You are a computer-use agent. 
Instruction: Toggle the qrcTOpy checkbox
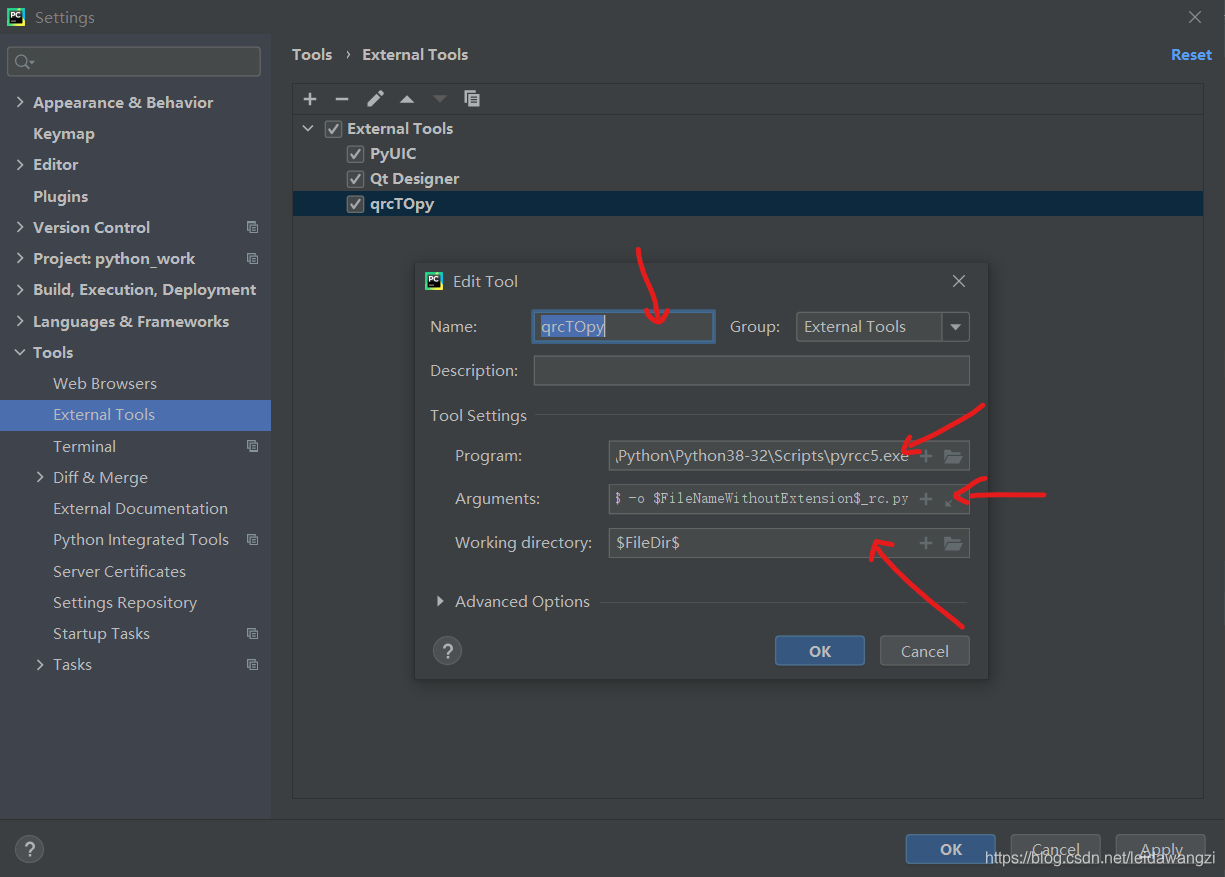(x=355, y=204)
